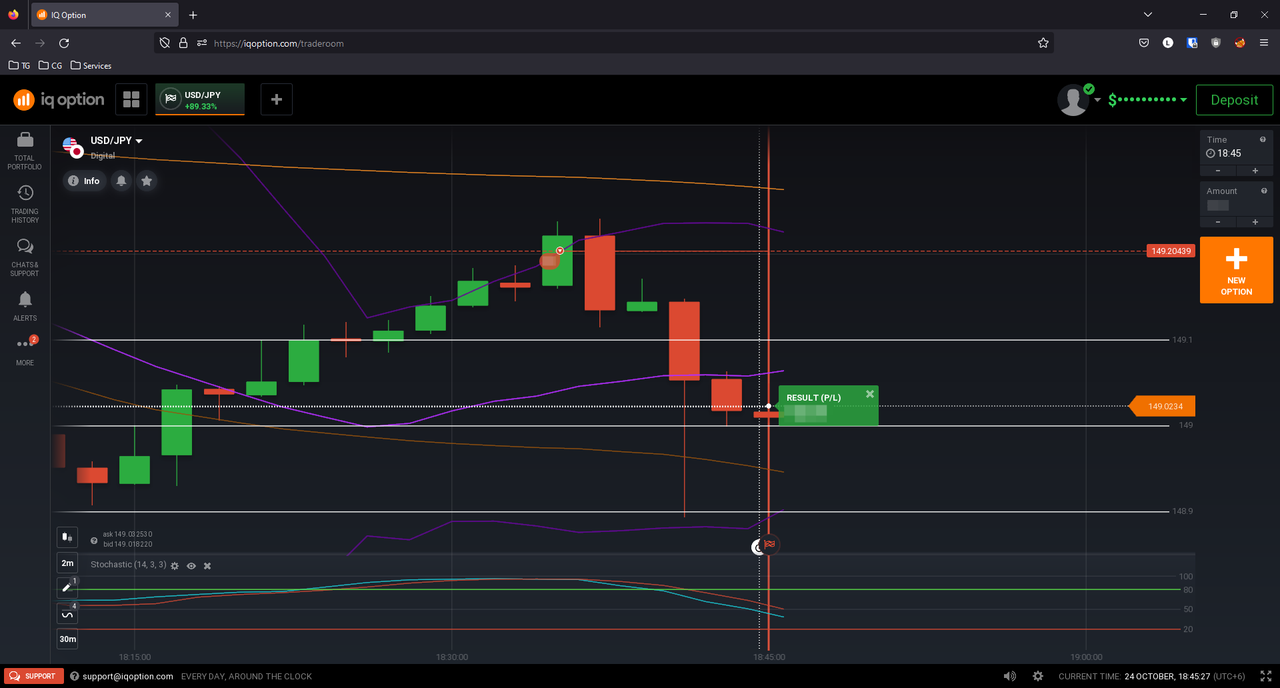
Task: Click the New Option button
Action: [1236, 270]
